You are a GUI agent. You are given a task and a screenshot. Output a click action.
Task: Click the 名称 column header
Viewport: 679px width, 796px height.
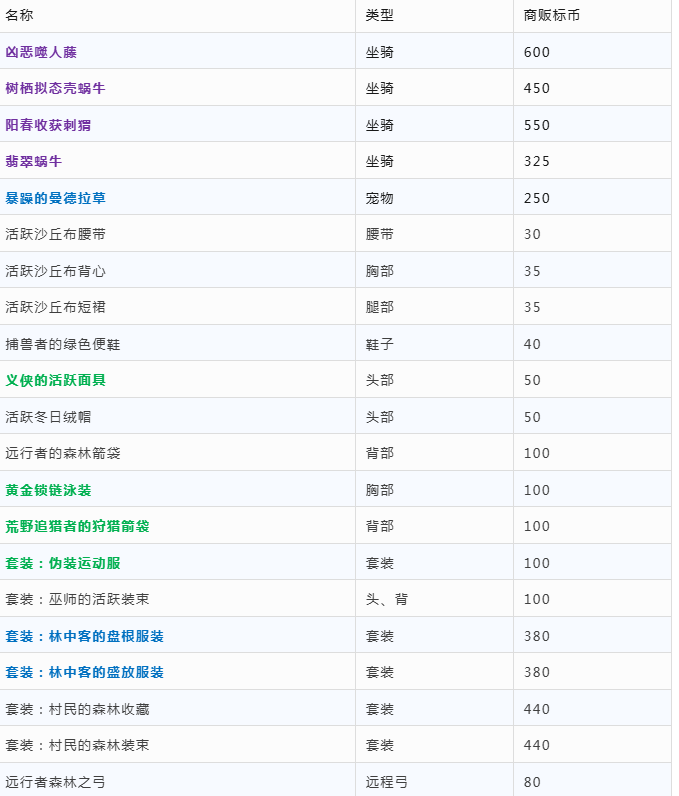pos(20,15)
